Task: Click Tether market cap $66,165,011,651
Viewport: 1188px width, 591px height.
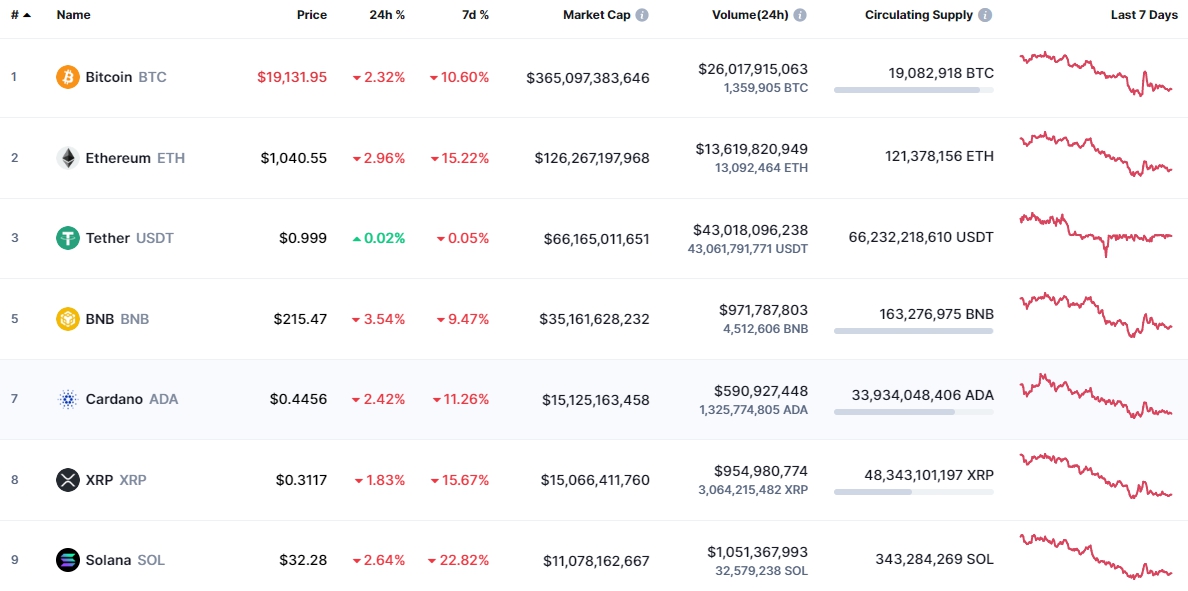Action: (x=596, y=239)
